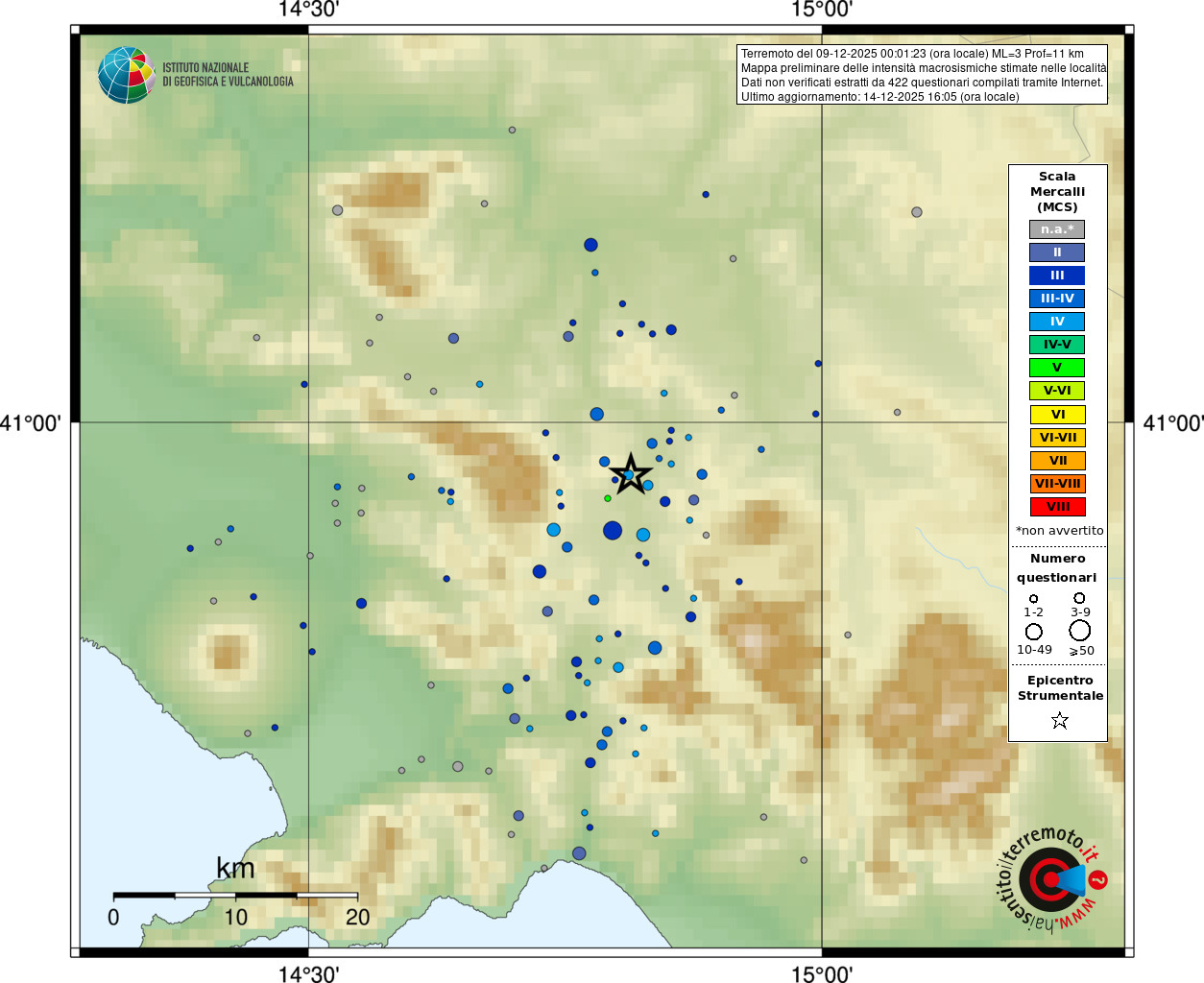Click the 'Ultimo aggiornamento' line
This screenshot has height=983, width=1204.
click(879, 97)
